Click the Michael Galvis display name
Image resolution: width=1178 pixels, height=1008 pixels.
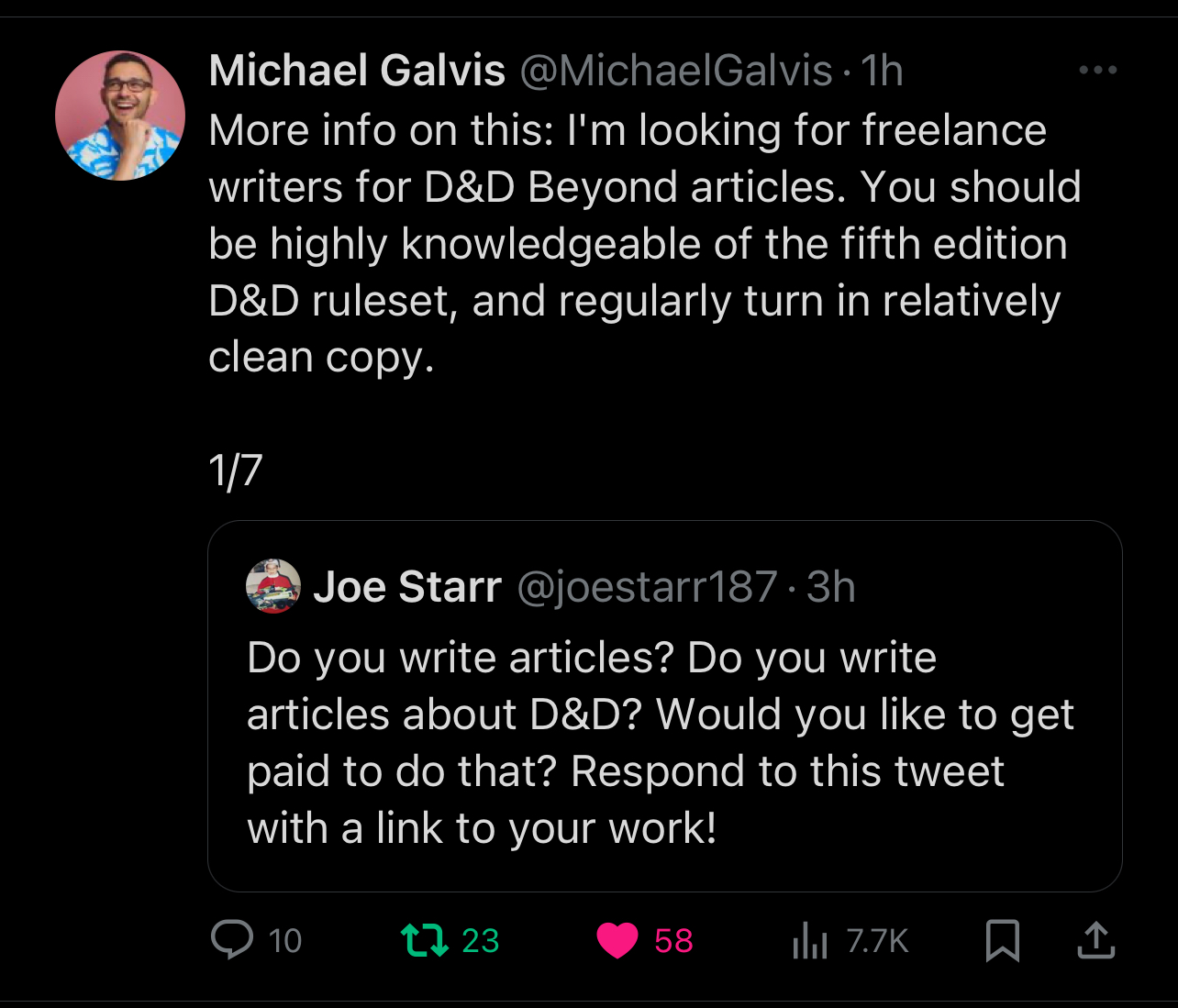(357, 71)
